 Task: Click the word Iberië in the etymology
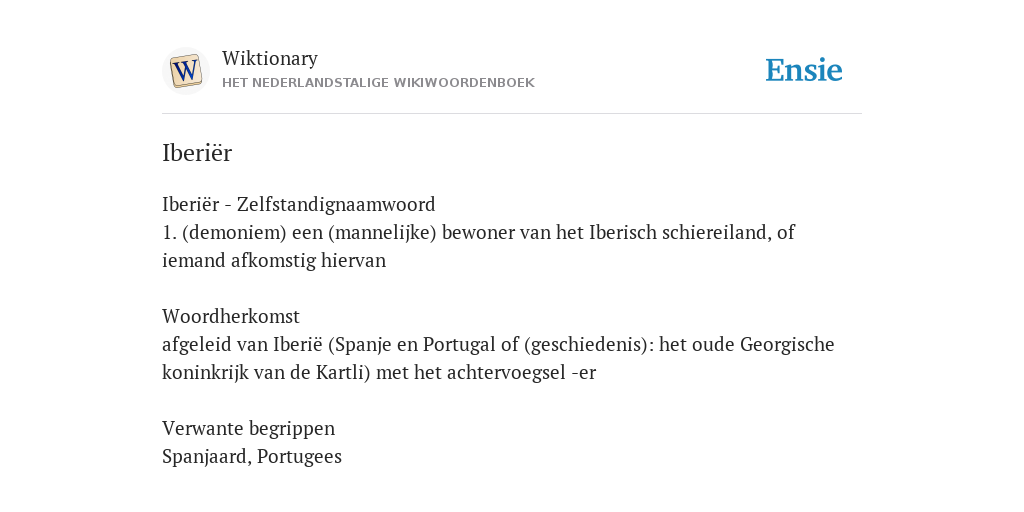pyautogui.click(x=298, y=344)
